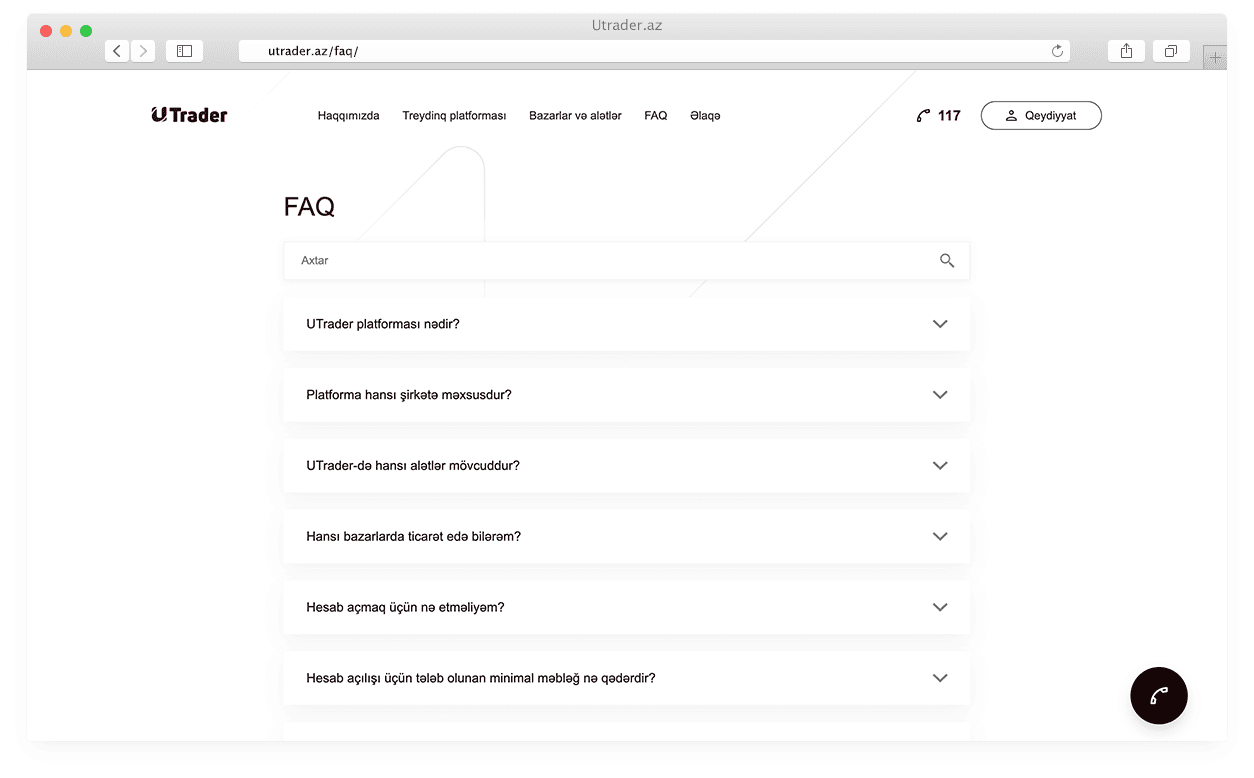Open the floating call button at bottom right
The height and width of the screenshot is (778, 1254).
(1159, 695)
